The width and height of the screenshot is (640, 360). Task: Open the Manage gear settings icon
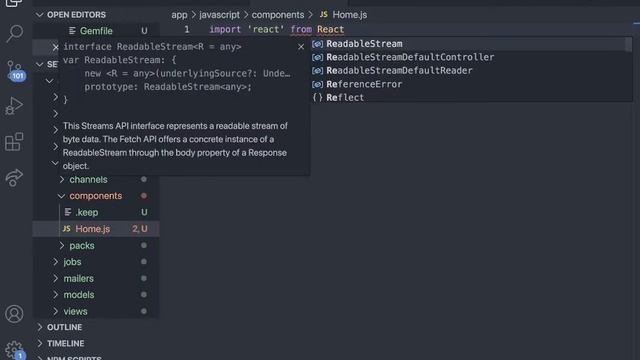coord(14,349)
